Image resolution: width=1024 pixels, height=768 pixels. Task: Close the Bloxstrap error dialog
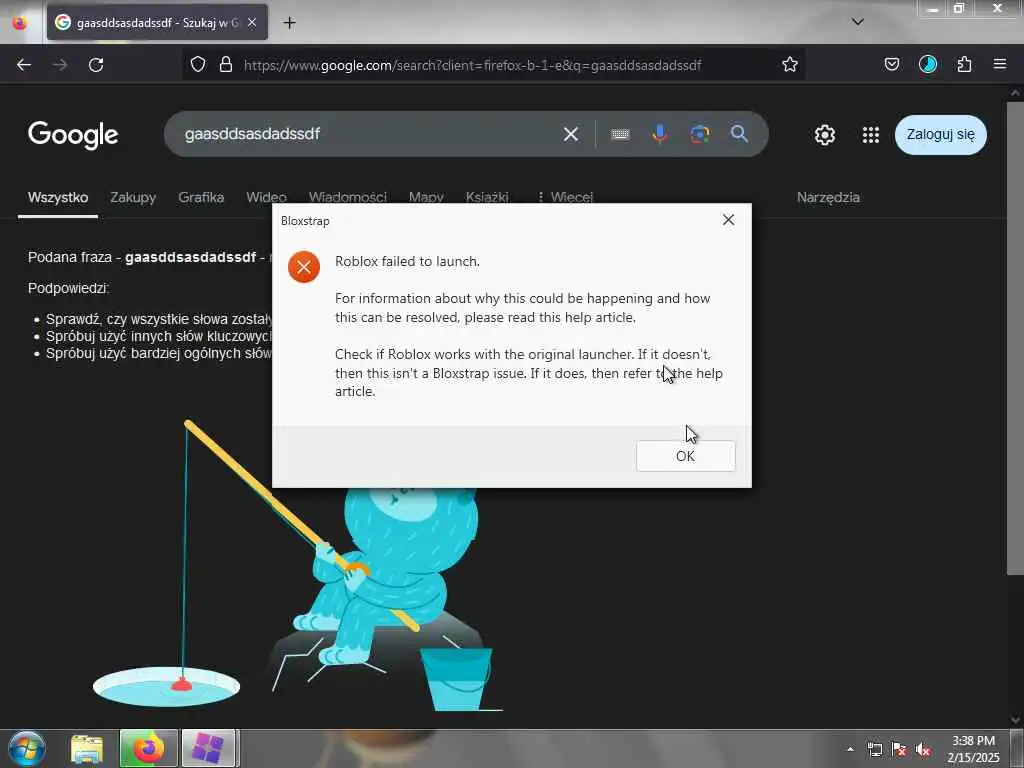(x=728, y=220)
